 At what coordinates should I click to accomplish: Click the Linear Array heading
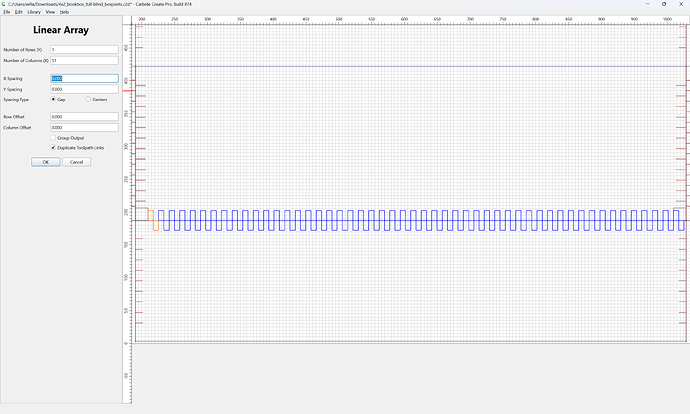(61, 30)
